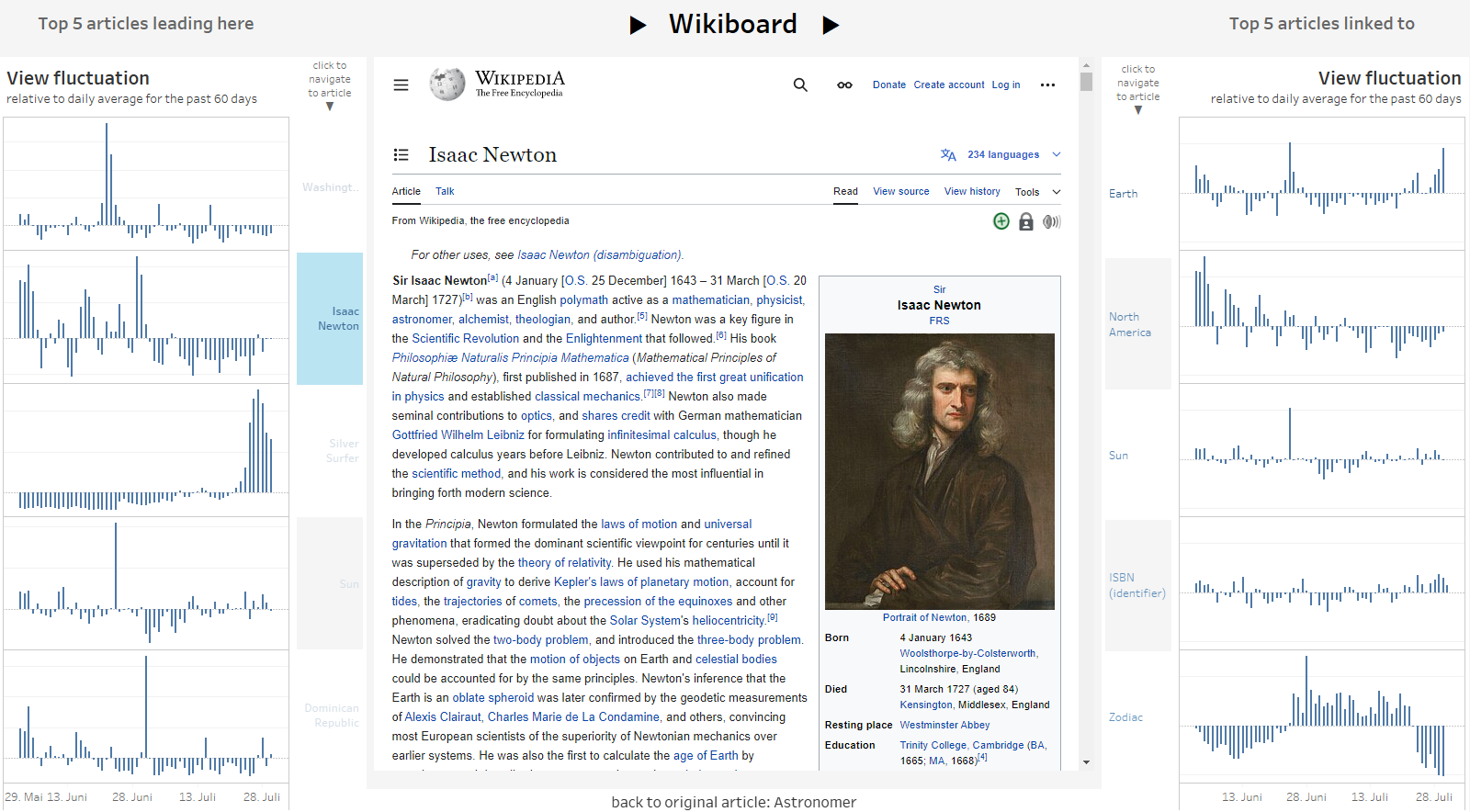The height and width of the screenshot is (812, 1470).
Task: Toggle the table of contents list icon
Action: tap(401, 154)
